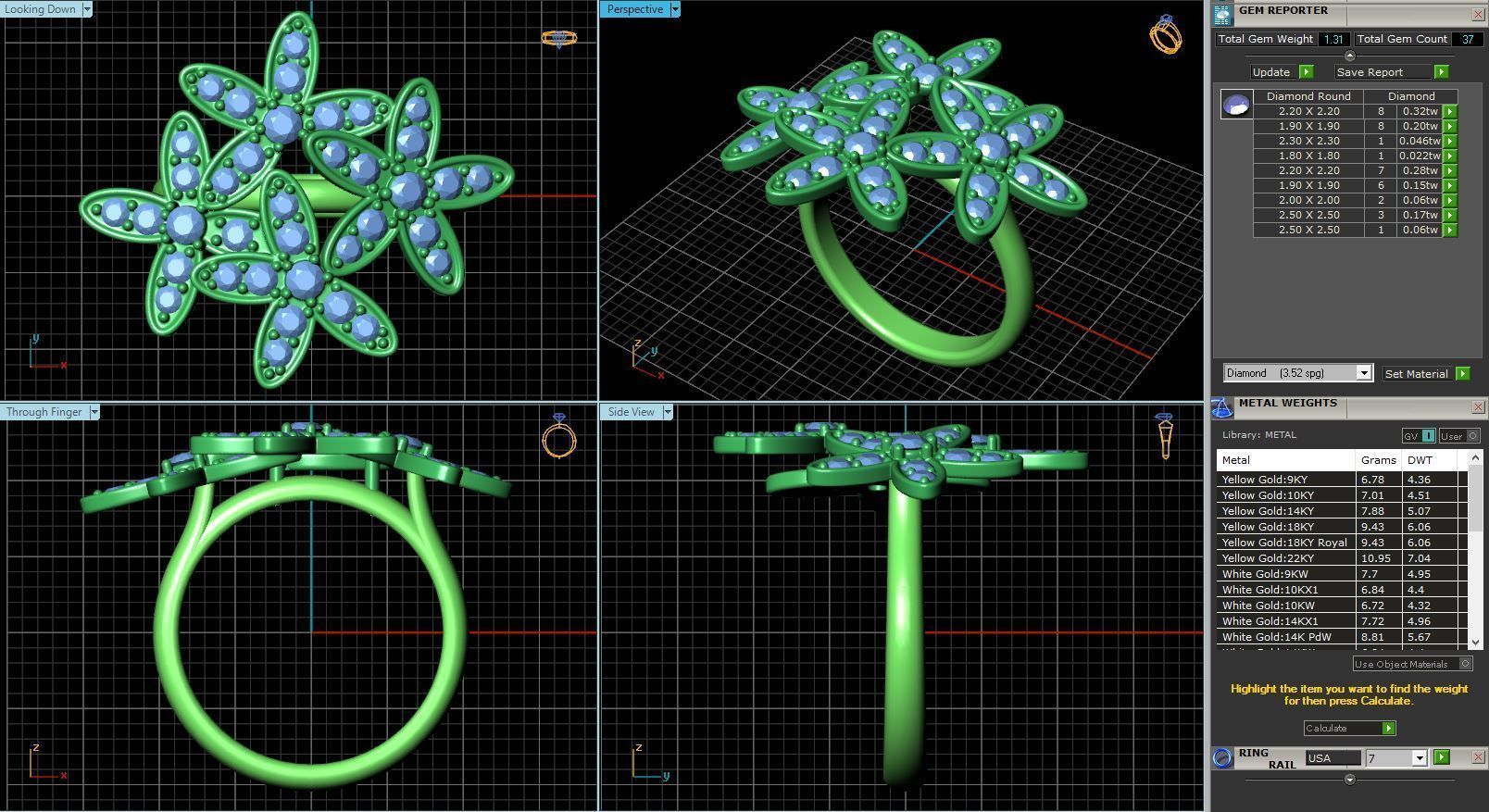Toggle the User library switch

(1459, 436)
